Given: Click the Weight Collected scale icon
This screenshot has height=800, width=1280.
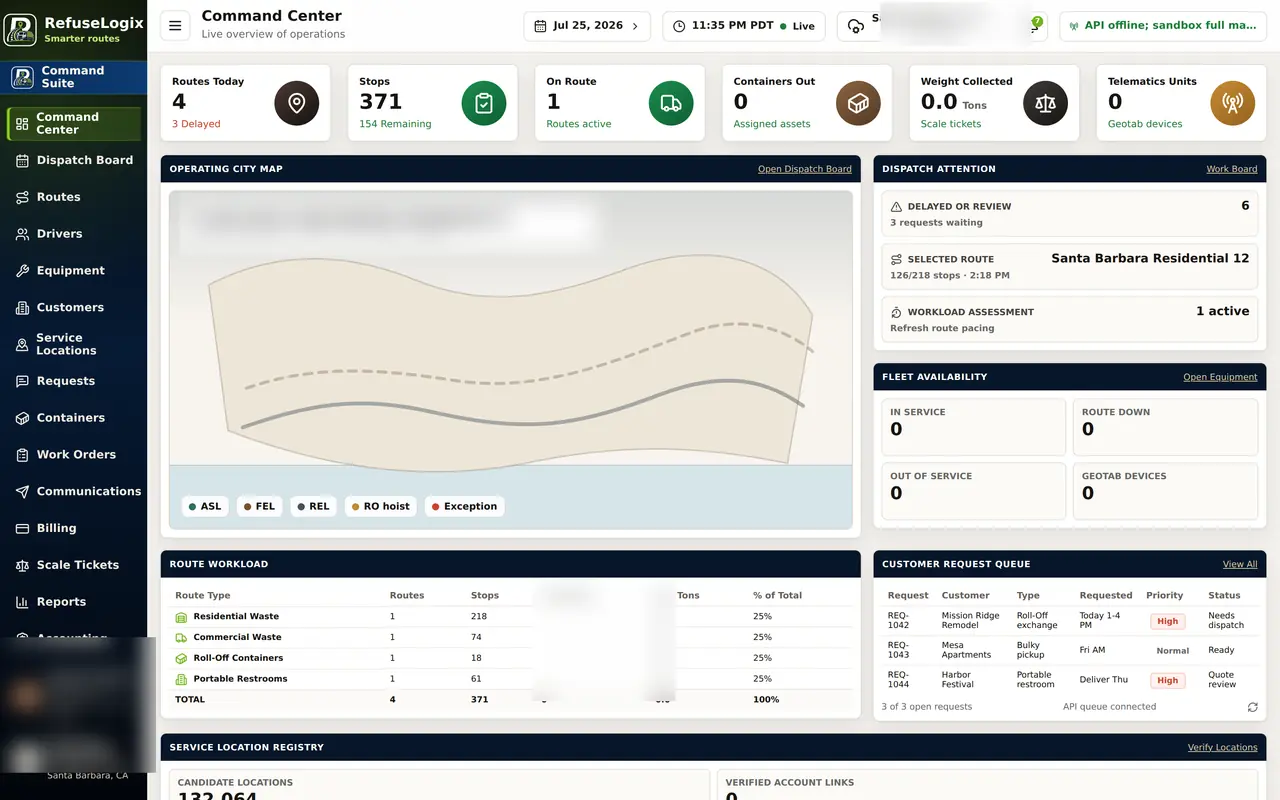Looking at the screenshot, I should [1046, 103].
